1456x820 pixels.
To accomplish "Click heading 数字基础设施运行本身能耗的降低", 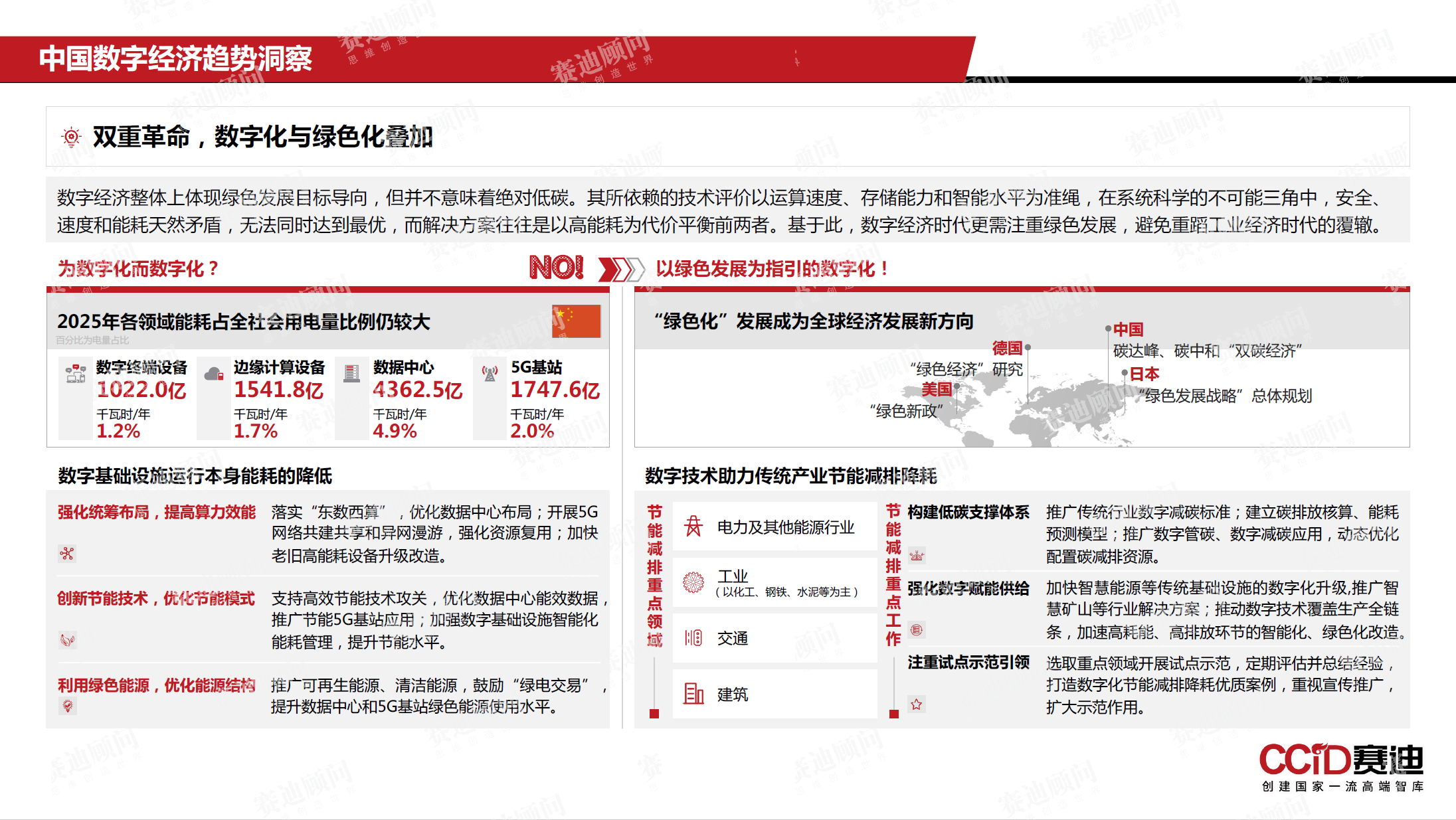I will point(195,476).
